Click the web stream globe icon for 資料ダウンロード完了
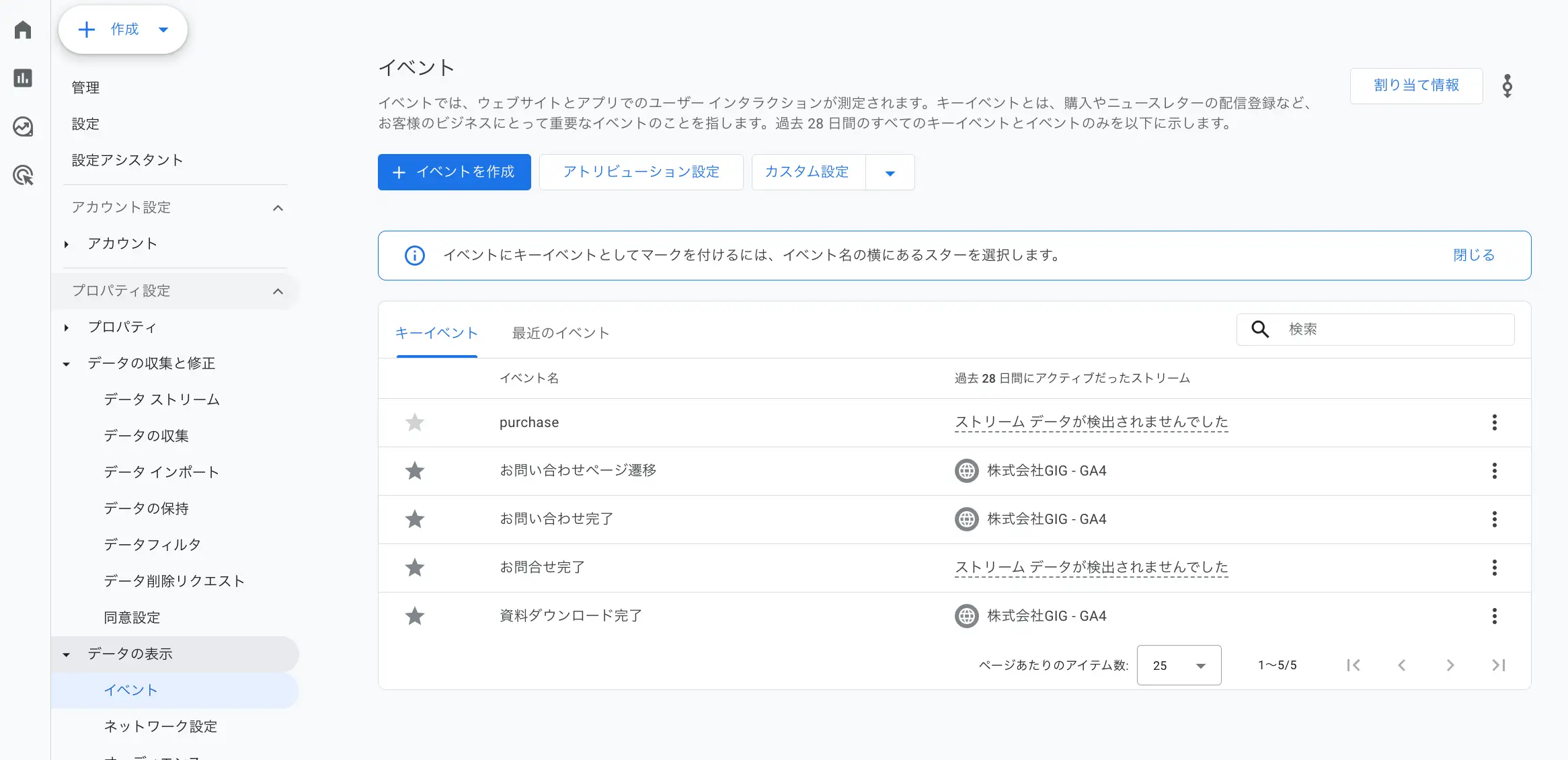Image resolution: width=1568 pixels, height=760 pixels. click(967, 616)
